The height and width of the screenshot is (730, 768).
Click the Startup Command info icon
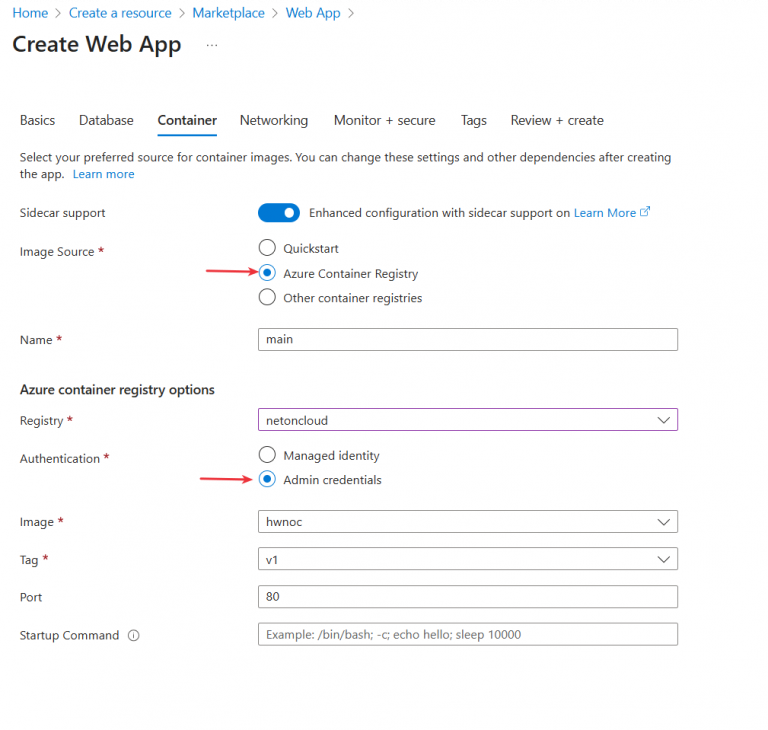coord(134,635)
